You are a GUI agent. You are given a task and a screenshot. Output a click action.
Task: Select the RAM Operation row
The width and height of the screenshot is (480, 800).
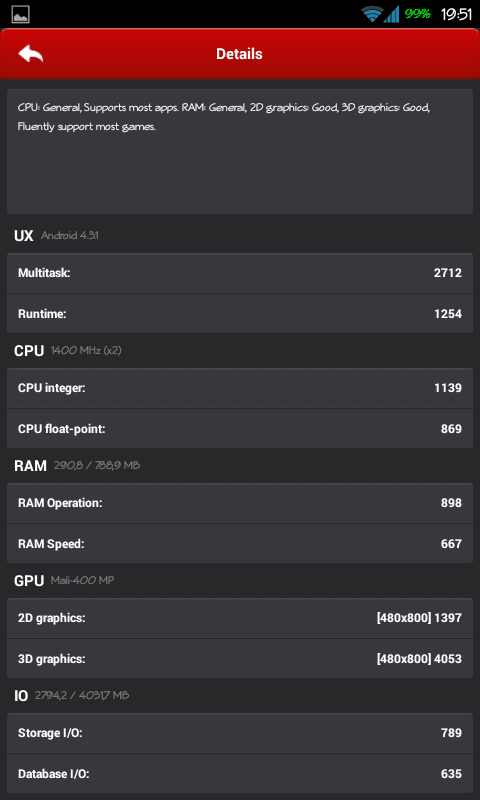click(x=240, y=503)
